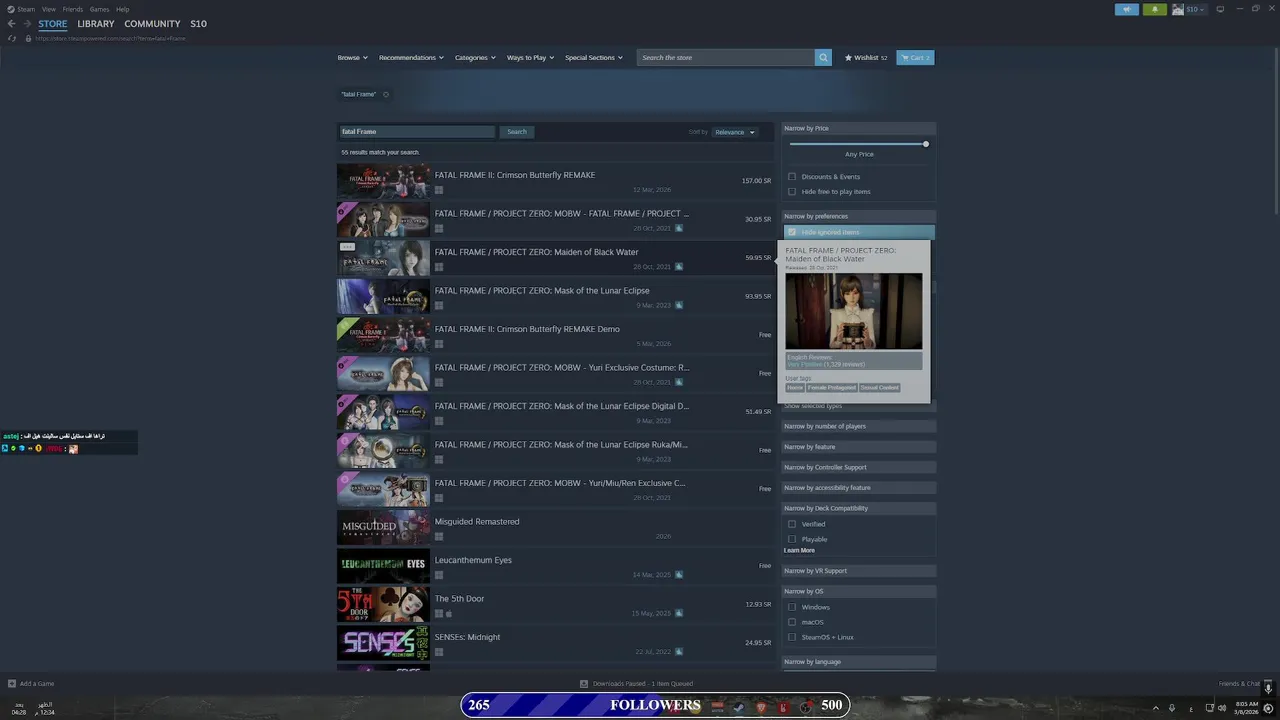Expand Narrow by feature

(859, 447)
